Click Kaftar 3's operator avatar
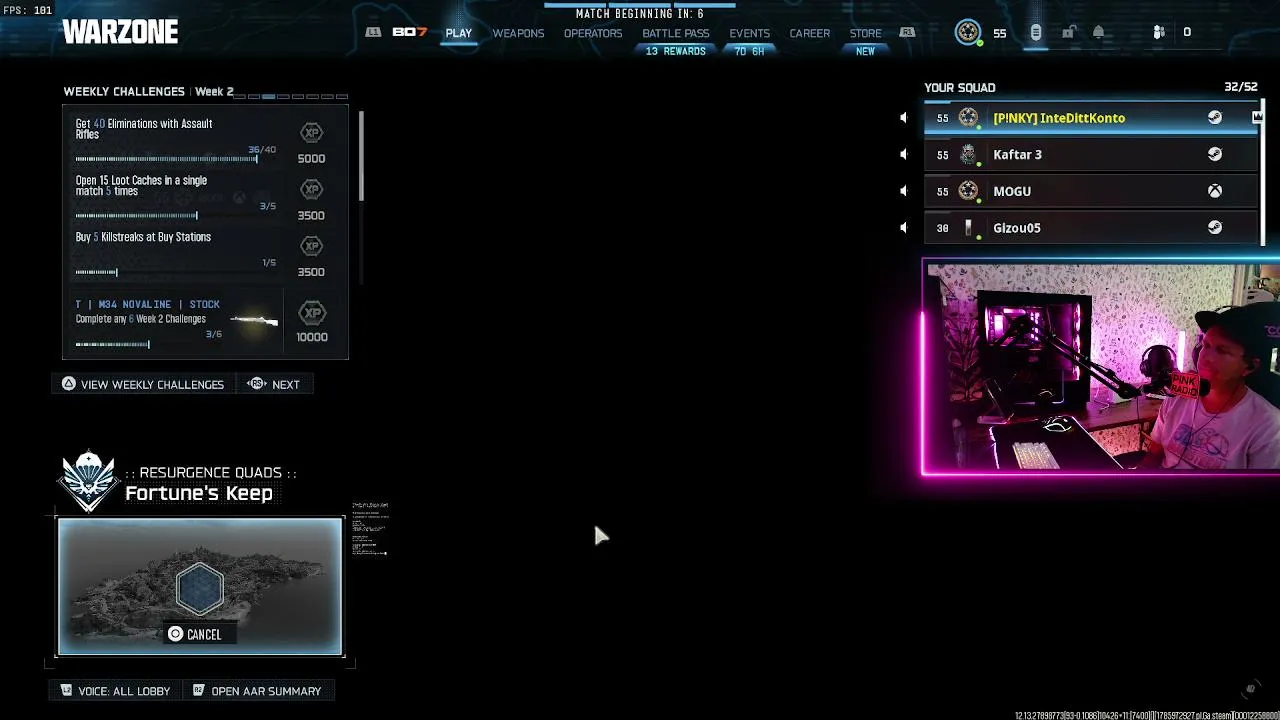The image size is (1280, 720). 968,155
